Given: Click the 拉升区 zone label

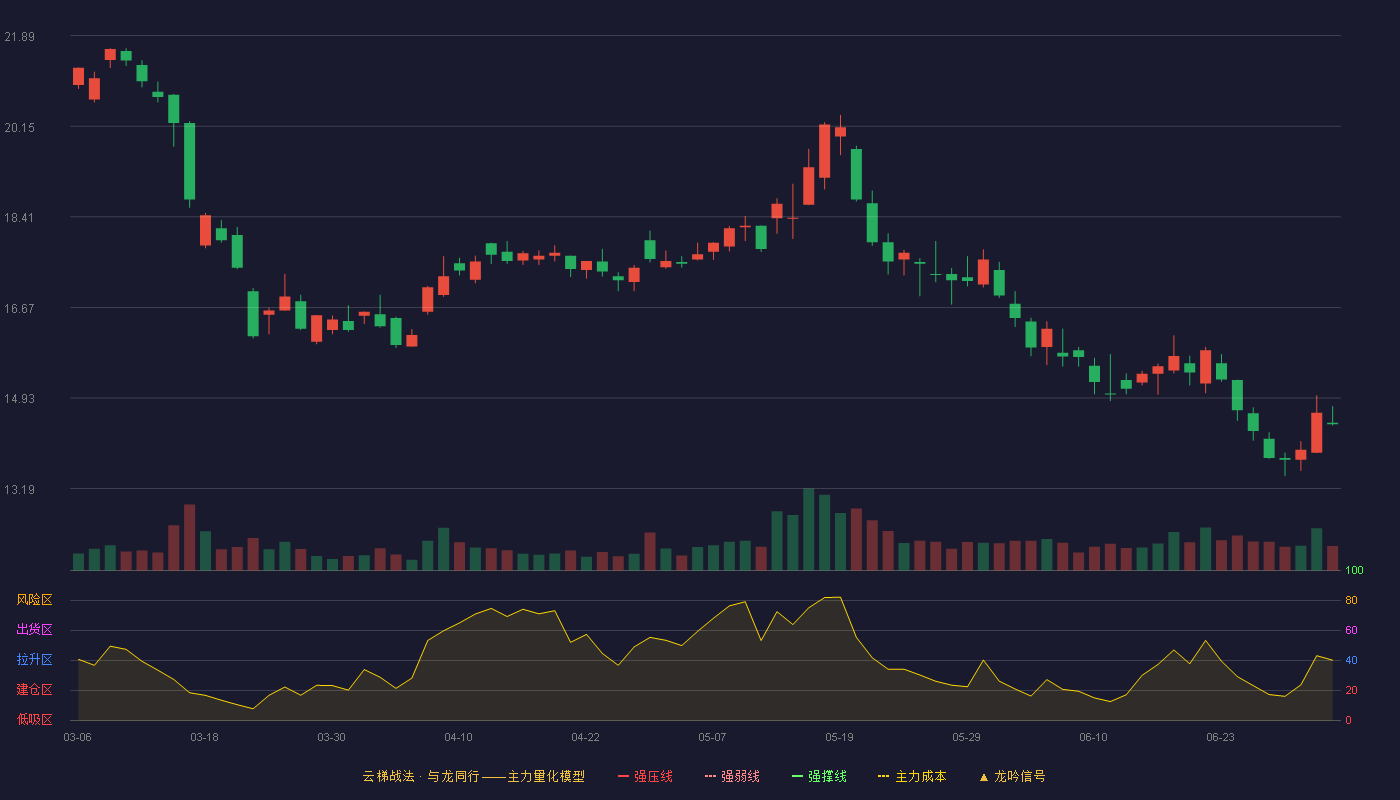Looking at the screenshot, I should [34, 660].
